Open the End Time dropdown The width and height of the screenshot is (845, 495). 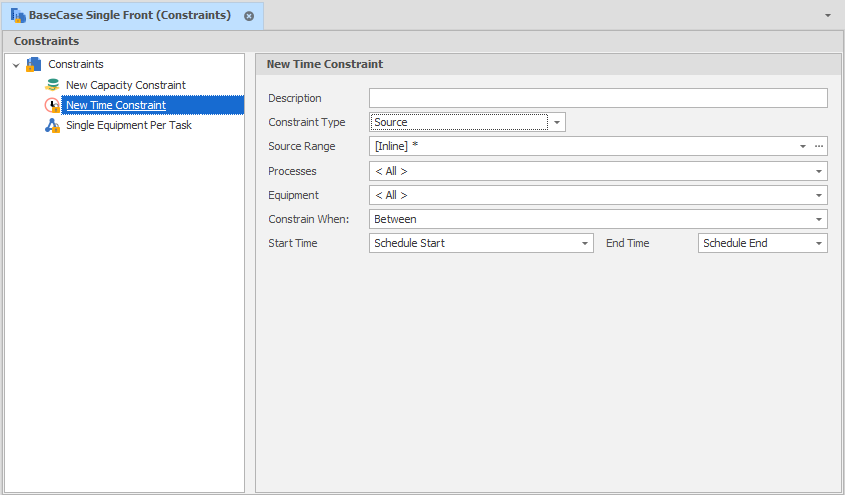819,243
